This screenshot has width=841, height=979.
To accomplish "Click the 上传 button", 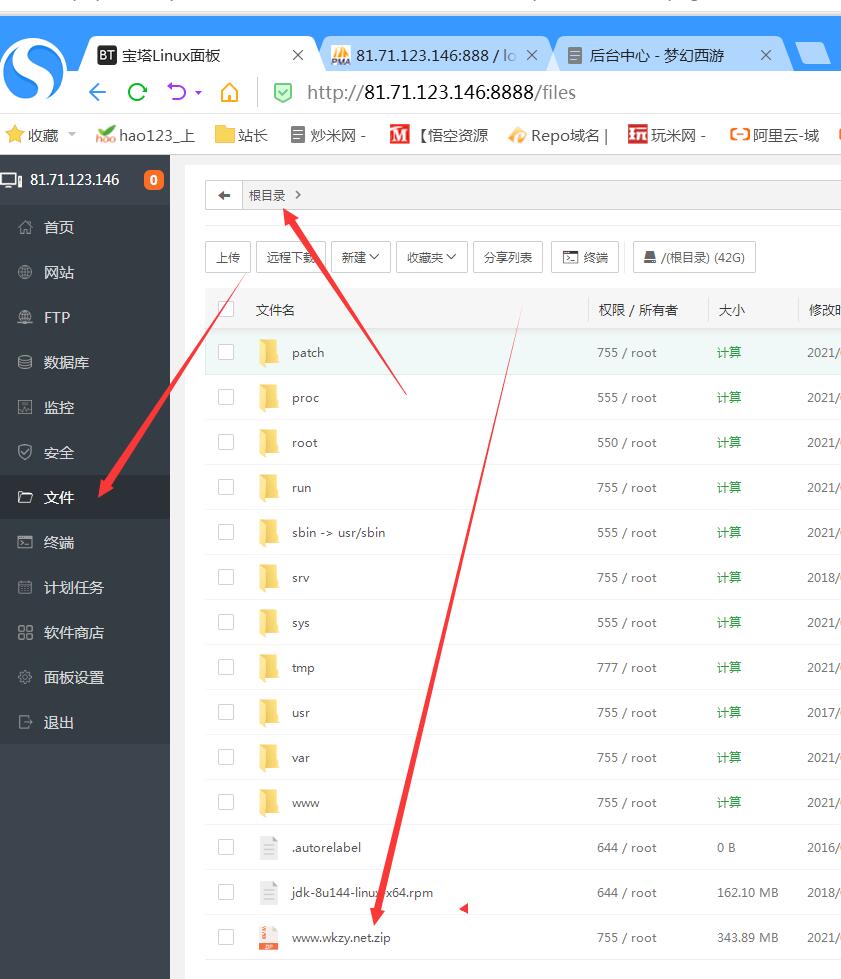I will 228,257.
